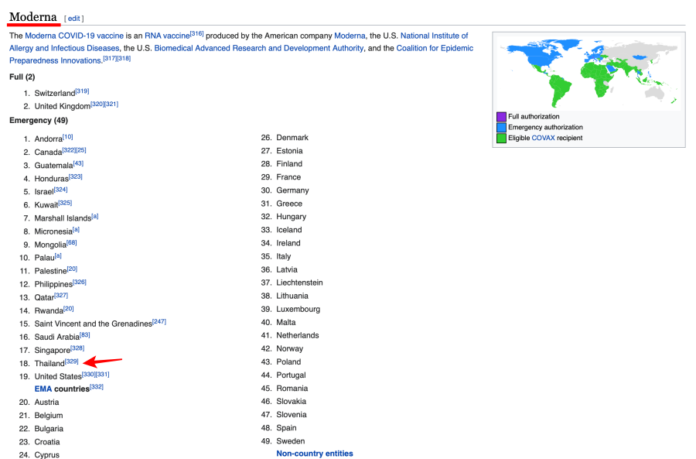Image resolution: width=696 pixels, height=459 pixels.
Task: Open citation 83 next to Saudi Arabia
Action: pyautogui.click(x=85, y=335)
